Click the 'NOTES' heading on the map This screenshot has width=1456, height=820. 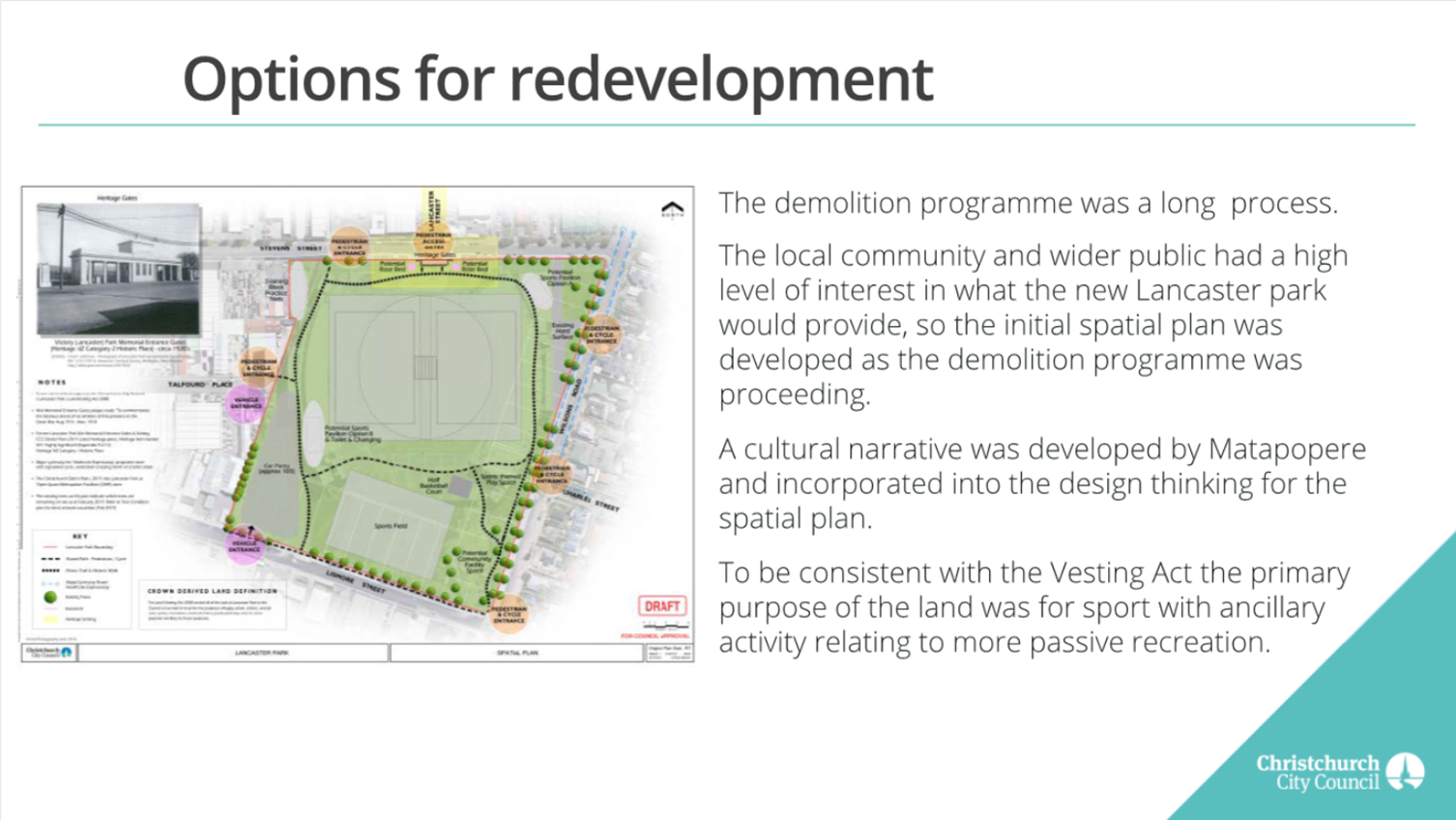coord(52,383)
